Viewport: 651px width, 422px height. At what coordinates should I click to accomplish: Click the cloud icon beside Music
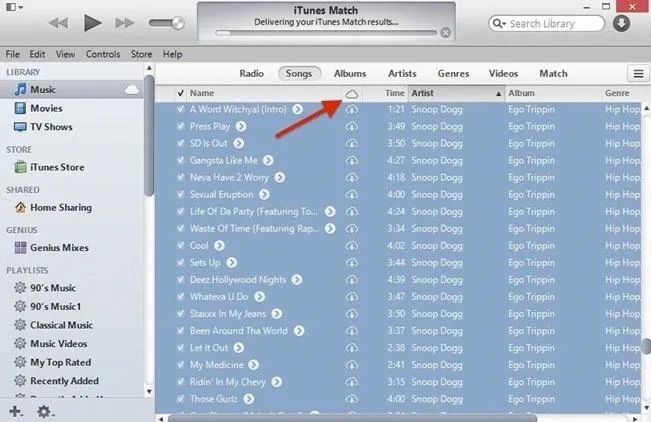[x=132, y=89]
